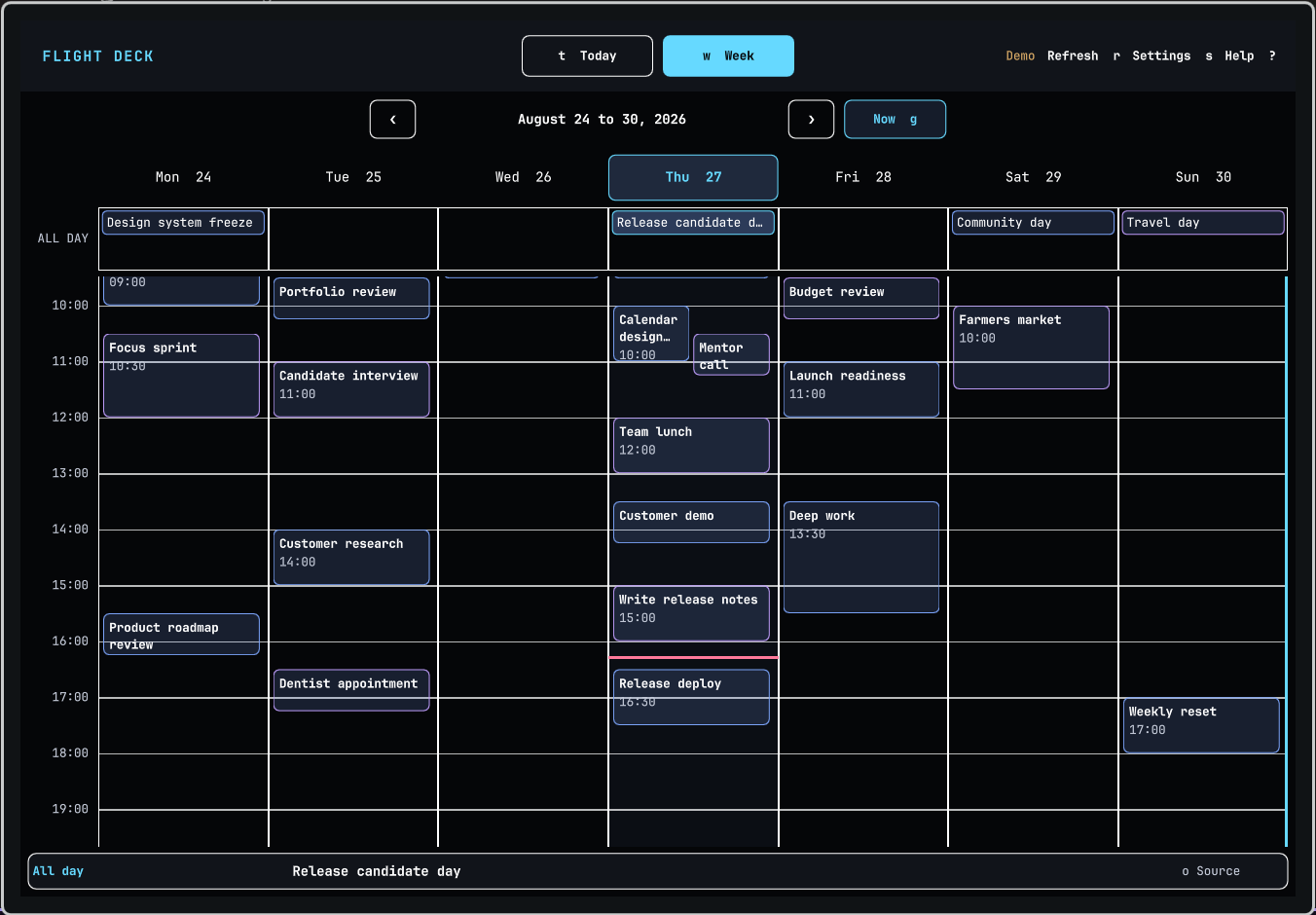
Task: Select the Sun 30 day header
Action: tap(1203, 177)
